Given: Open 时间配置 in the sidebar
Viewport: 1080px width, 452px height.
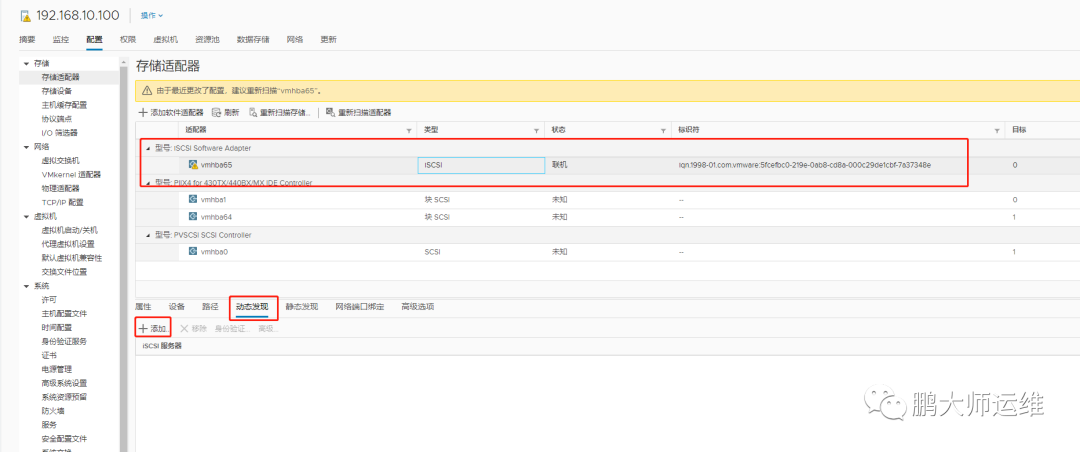Looking at the screenshot, I should pos(56,327).
